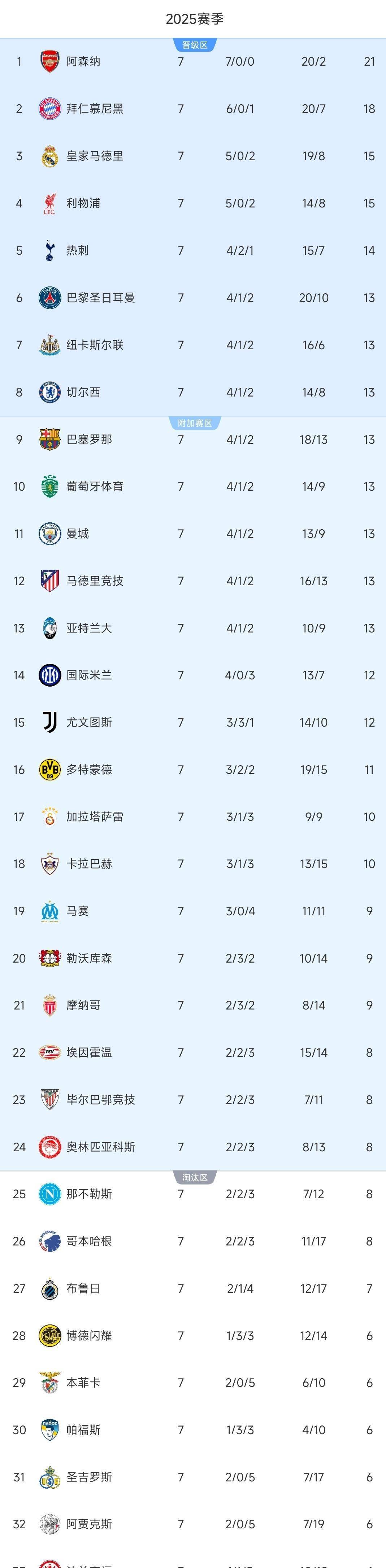Open the 纽卡斯尔联 team name link
This screenshot has width=386, height=1568.
pos(95,345)
